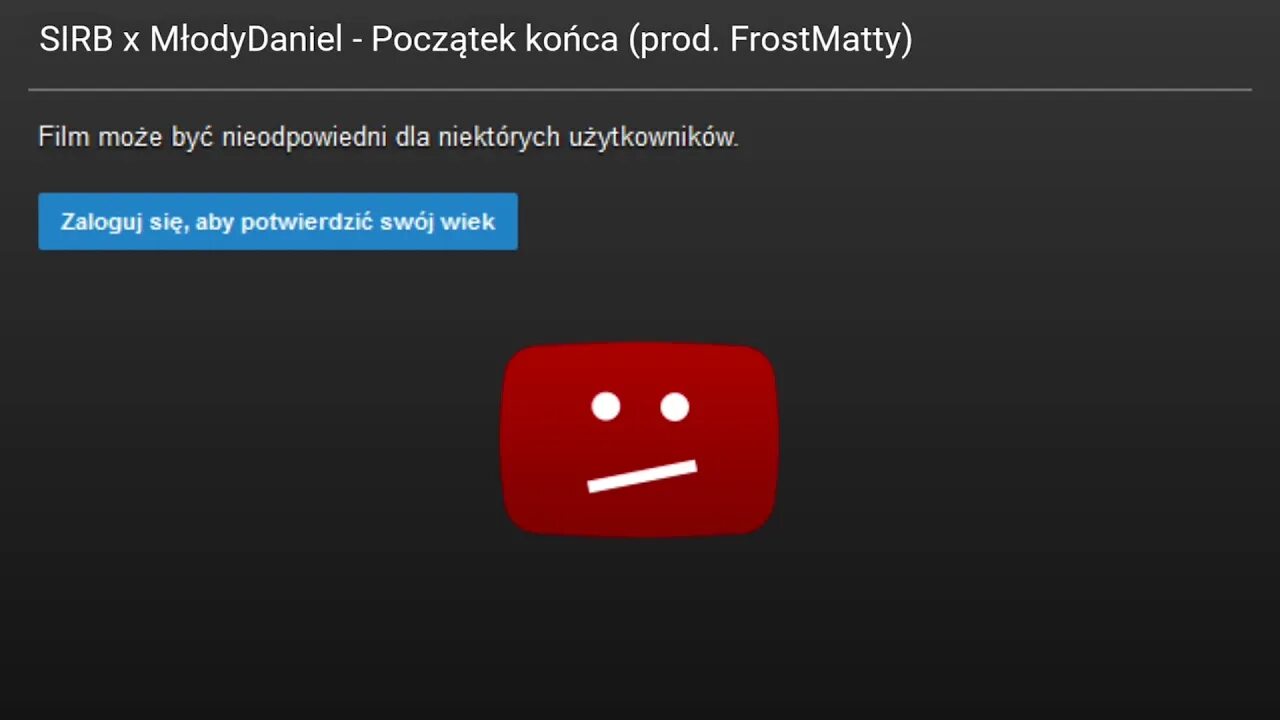
Task: Click the sad red YouTube error icon
Action: [639, 439]
